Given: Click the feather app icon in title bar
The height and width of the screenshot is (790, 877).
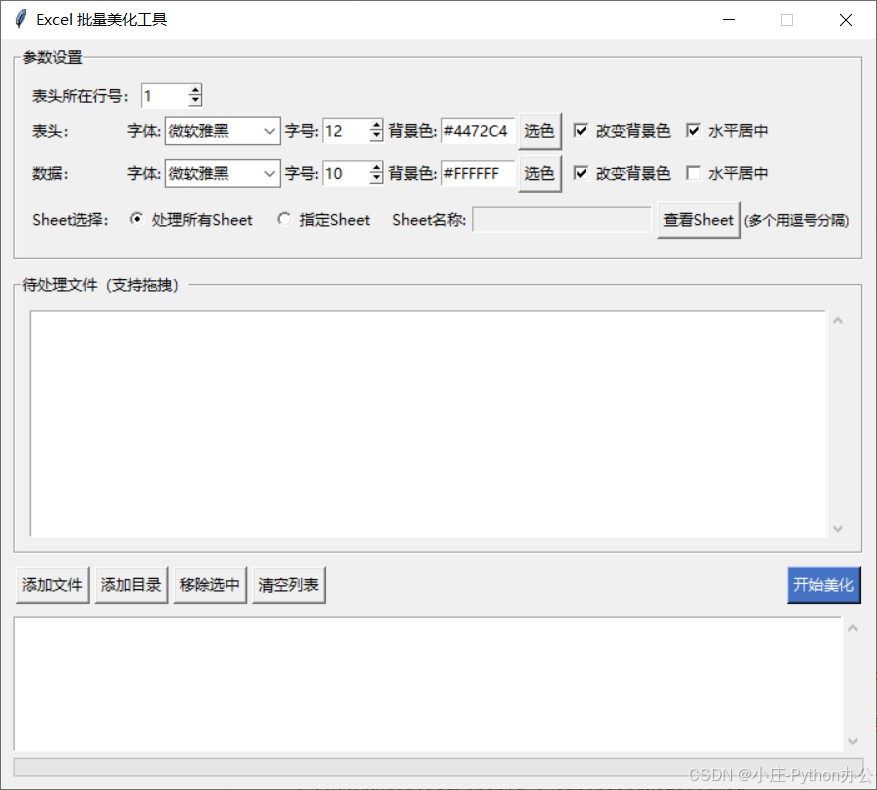Looking at the screenshot, I should click(x=21, y=19).
